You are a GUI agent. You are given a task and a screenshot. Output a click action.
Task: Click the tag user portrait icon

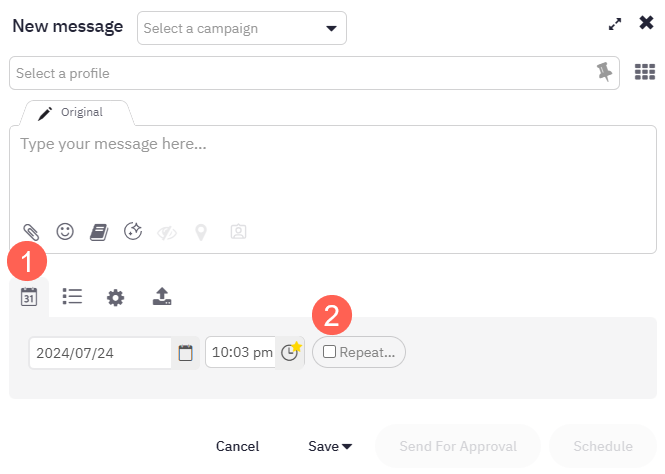point(238,231)
